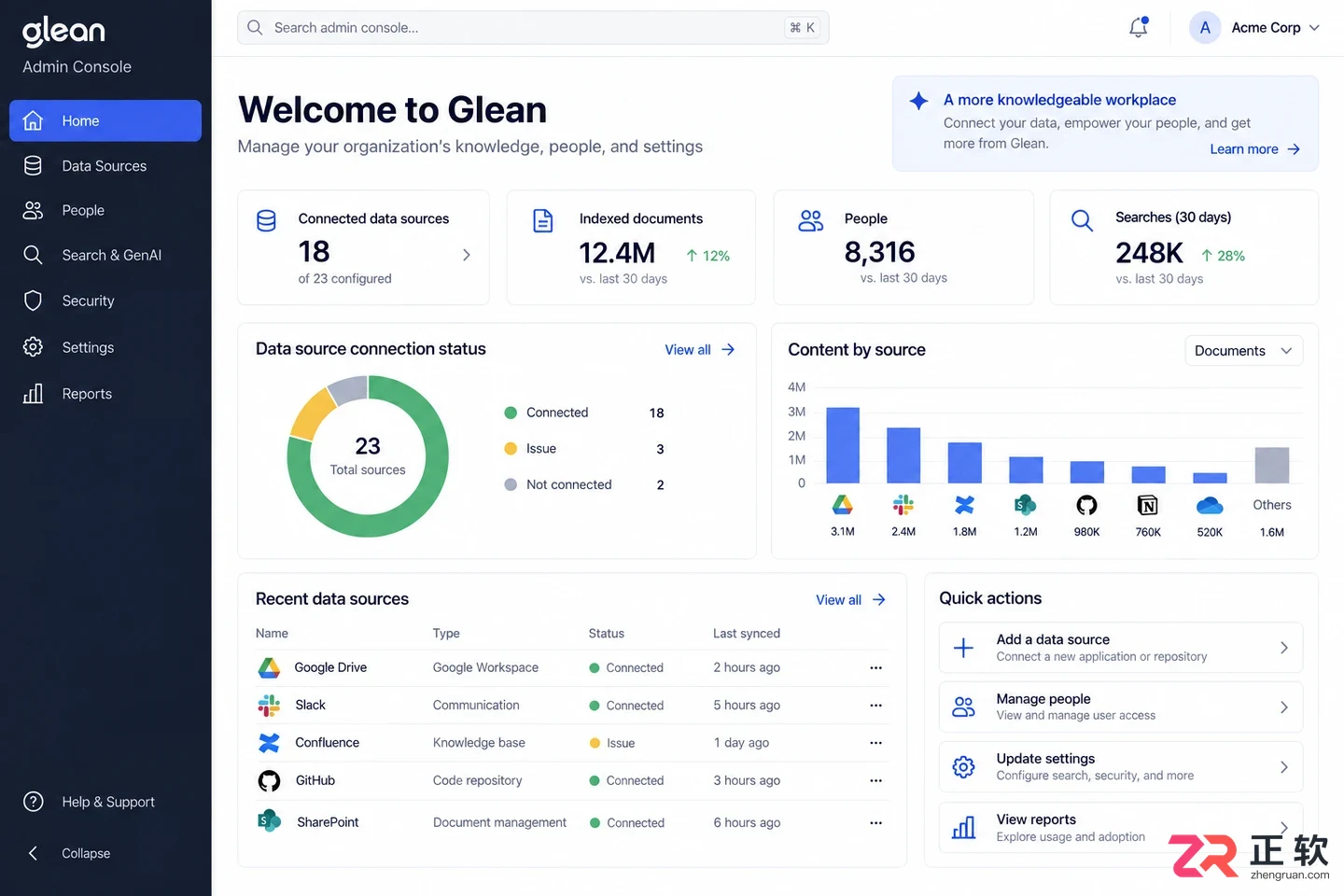Open the Documents dropdown in Content by source
The height and width of the screenshot is (896, 1344).
(1243, 351)
